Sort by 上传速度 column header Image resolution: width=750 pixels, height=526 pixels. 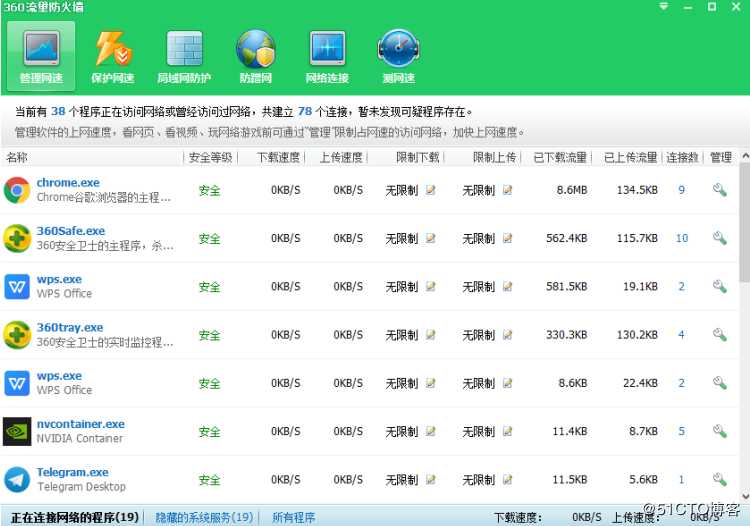coord(341,157)
